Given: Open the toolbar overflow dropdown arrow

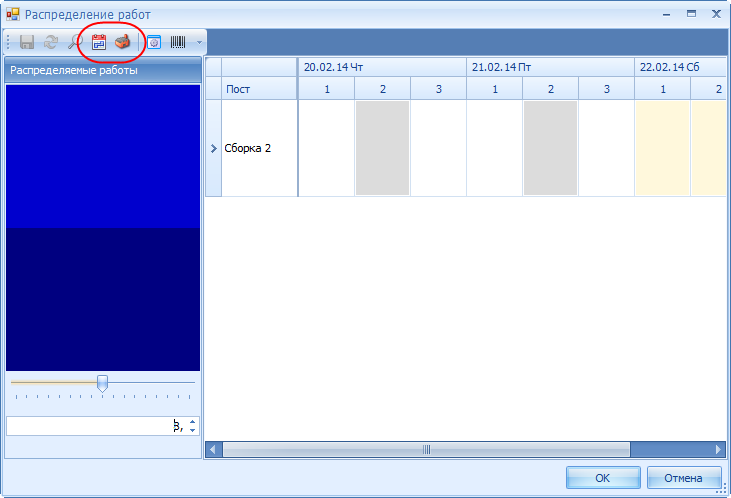Looking at the screenshot, I should tap(199, 42).
